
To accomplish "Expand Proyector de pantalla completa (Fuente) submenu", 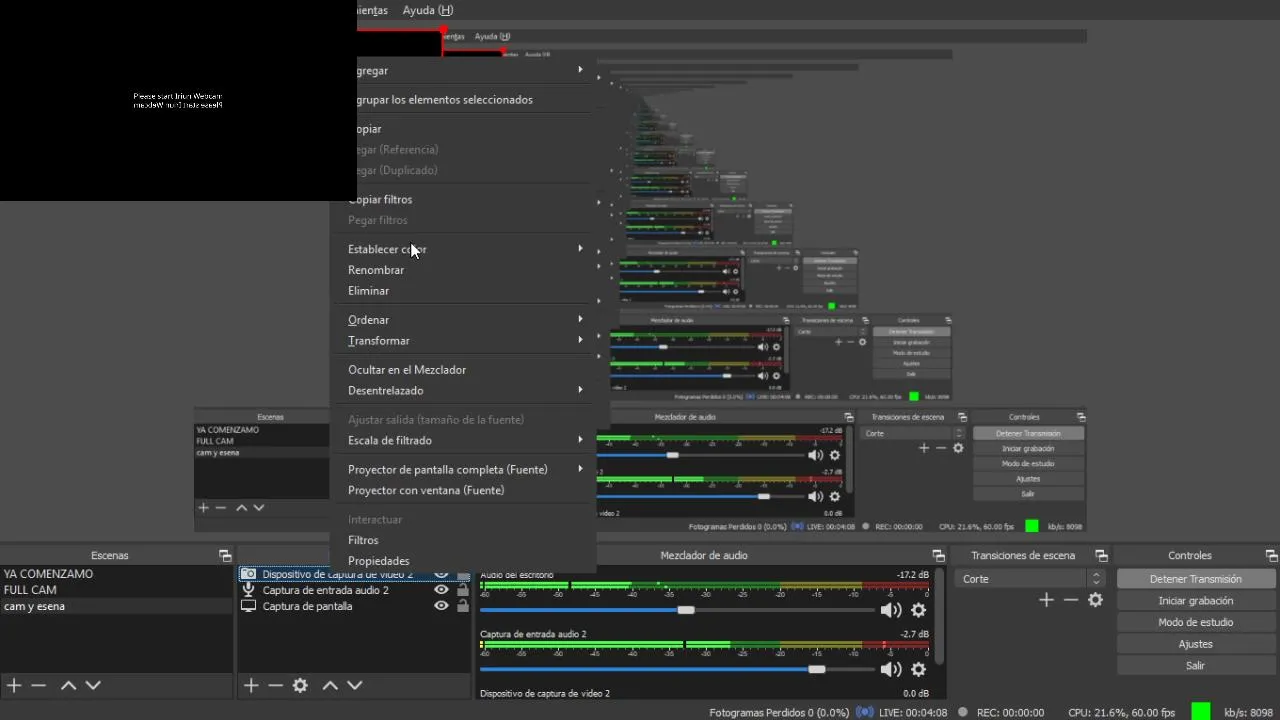I will pyautogui.click(x=580, y=469).
